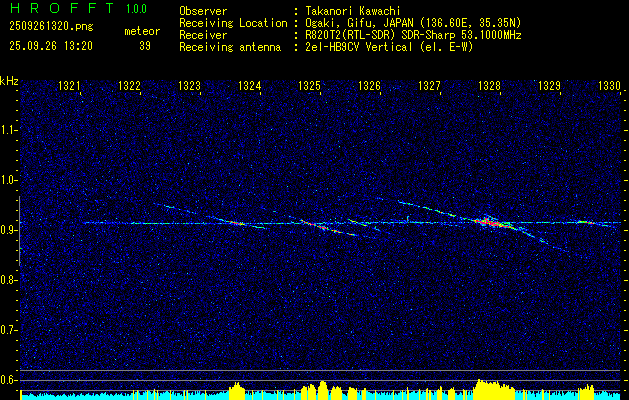Click the 1330 time axis marker
This screenshot has width=629, height=400.
tap(609, 86)
